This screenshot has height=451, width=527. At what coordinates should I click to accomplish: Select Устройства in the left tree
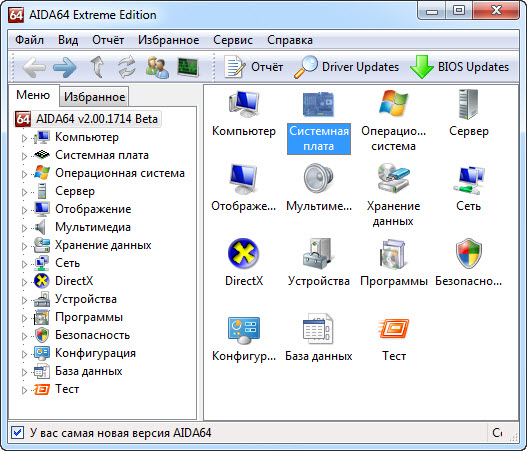coord(86,299)
